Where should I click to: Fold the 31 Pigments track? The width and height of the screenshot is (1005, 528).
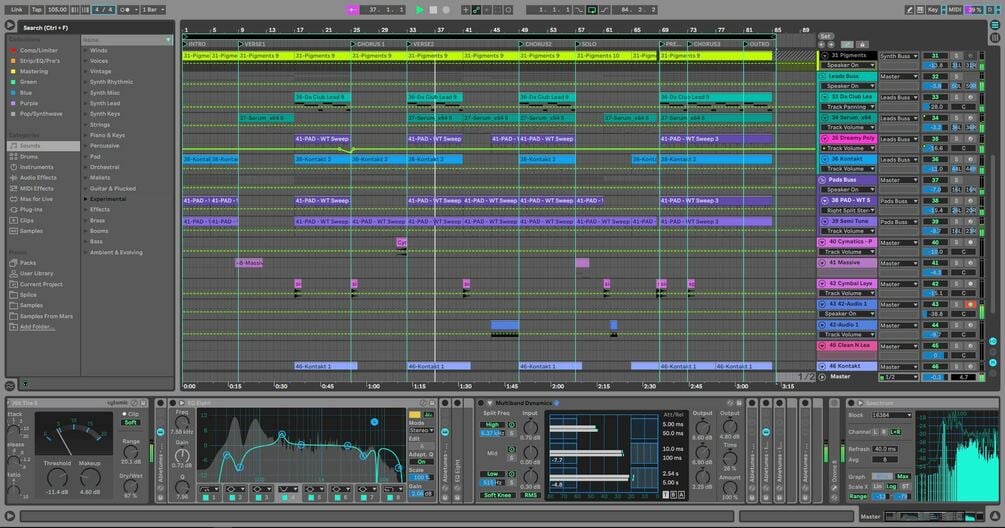click(x=825, y=56)
